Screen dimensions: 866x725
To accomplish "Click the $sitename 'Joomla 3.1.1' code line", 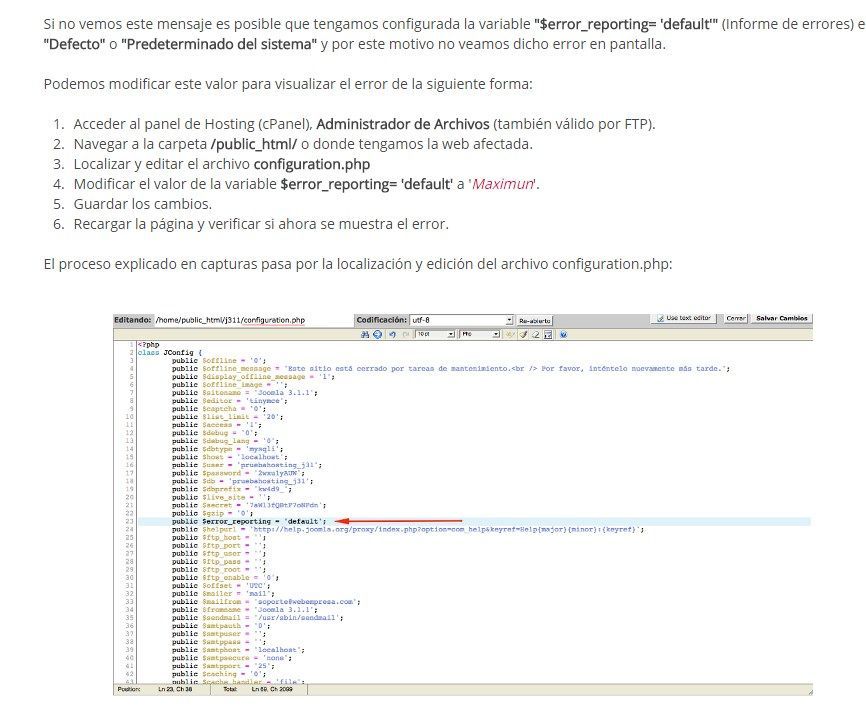I will pyautogui.click(x=245, y=393).
